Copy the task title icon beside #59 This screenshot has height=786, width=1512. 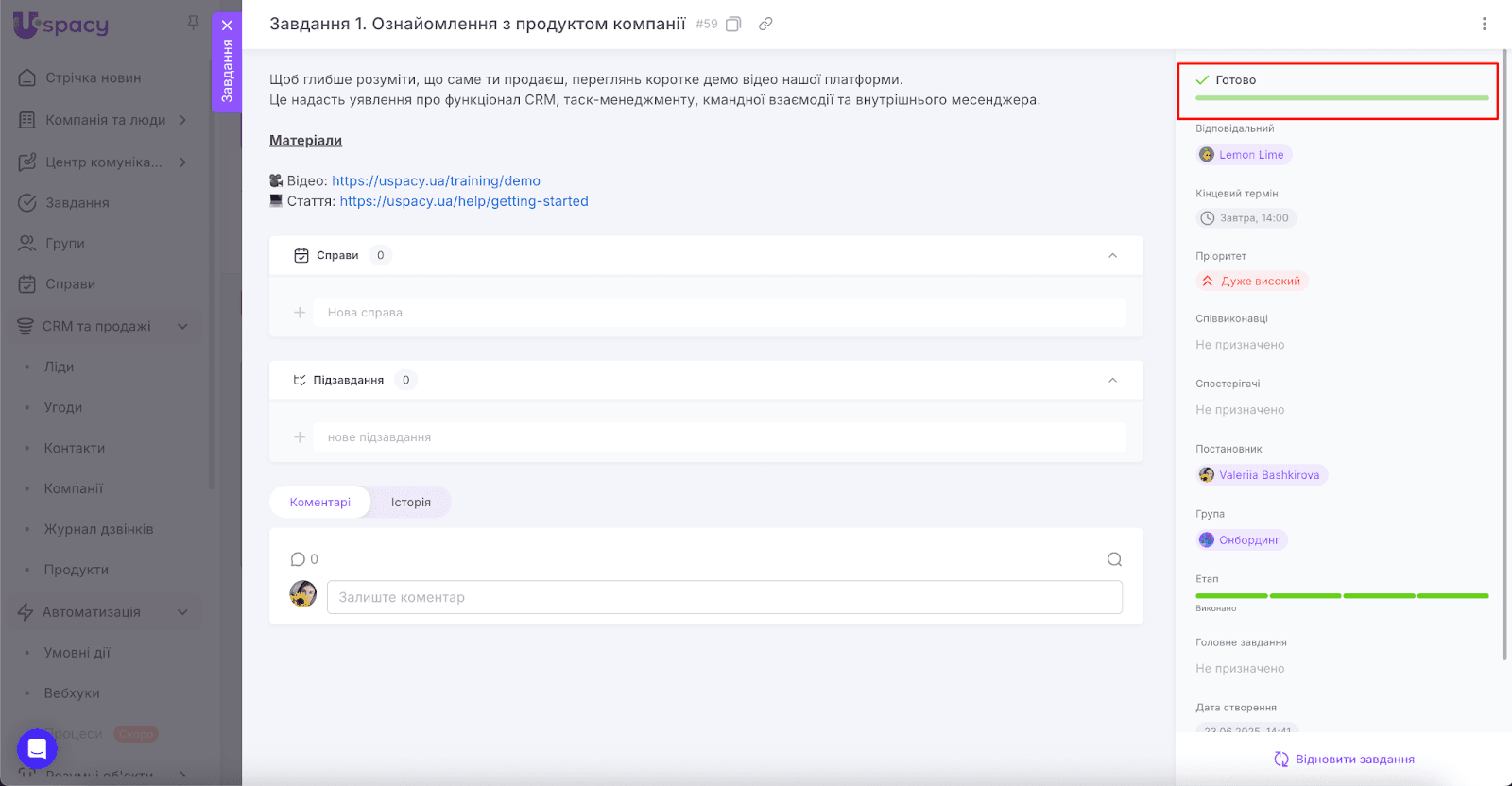733,24
